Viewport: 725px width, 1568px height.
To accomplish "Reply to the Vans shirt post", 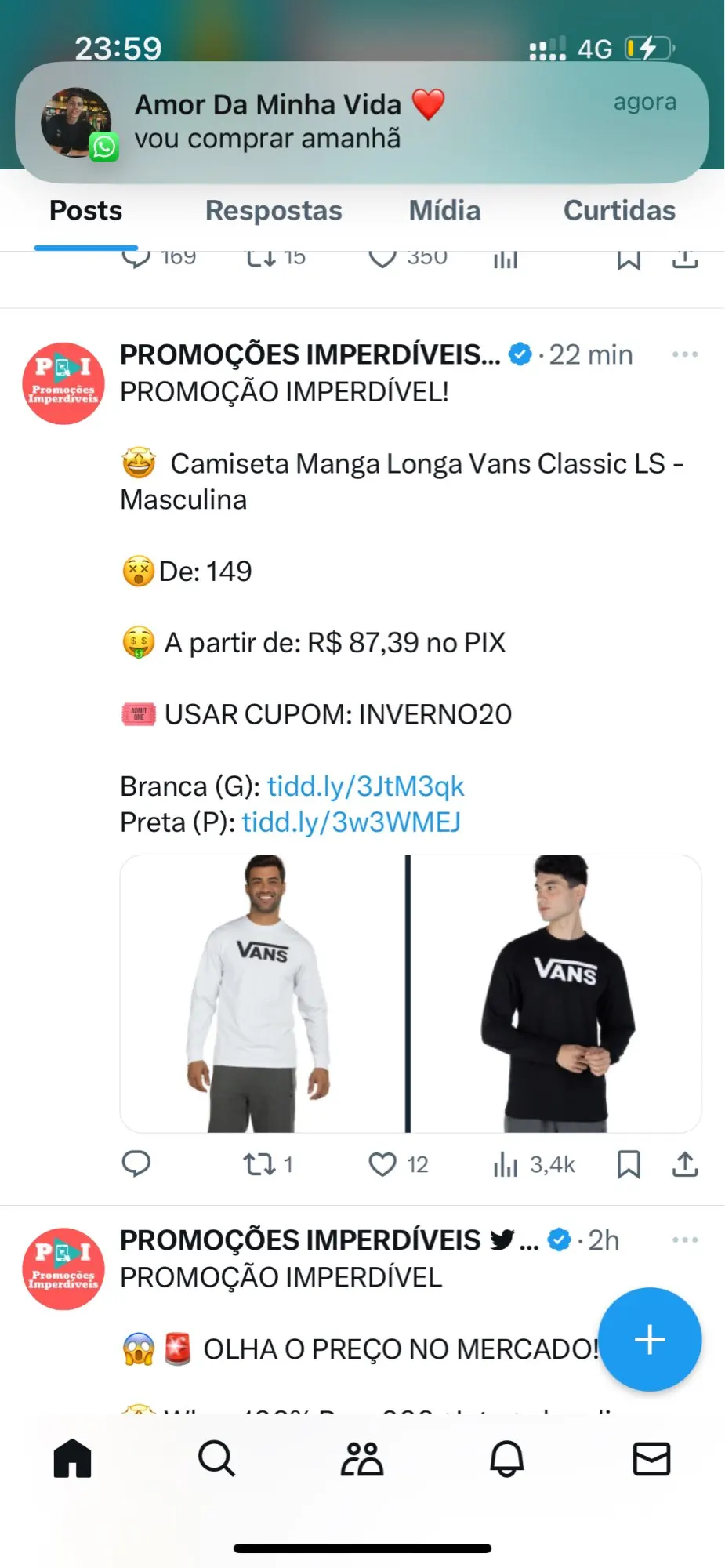I will click(x=136, y=1164).
